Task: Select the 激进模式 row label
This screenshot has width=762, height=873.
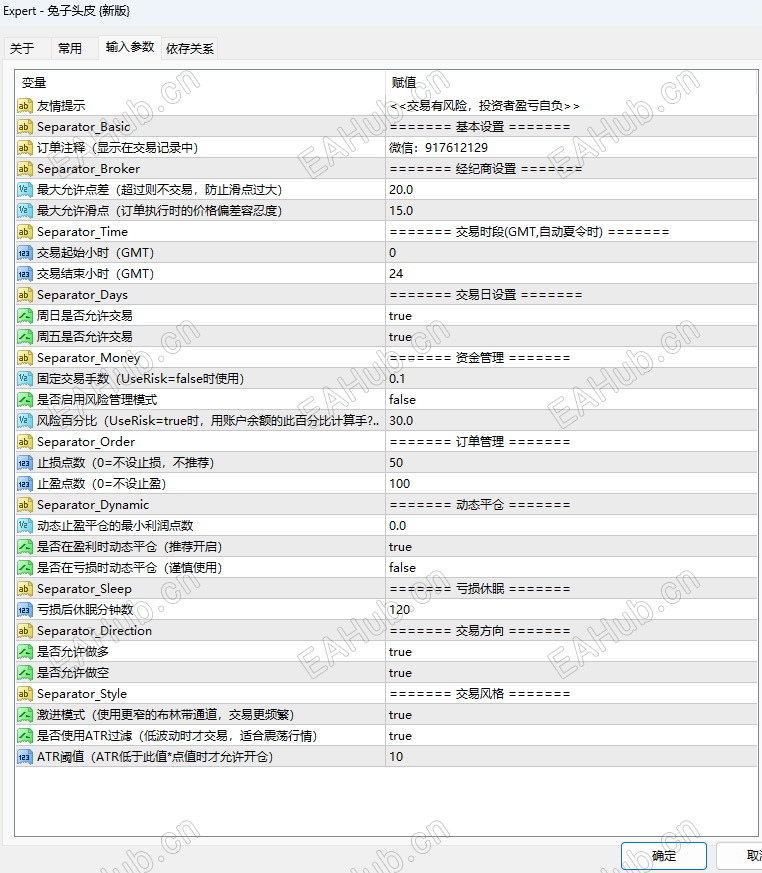Action: click(165, 715)
